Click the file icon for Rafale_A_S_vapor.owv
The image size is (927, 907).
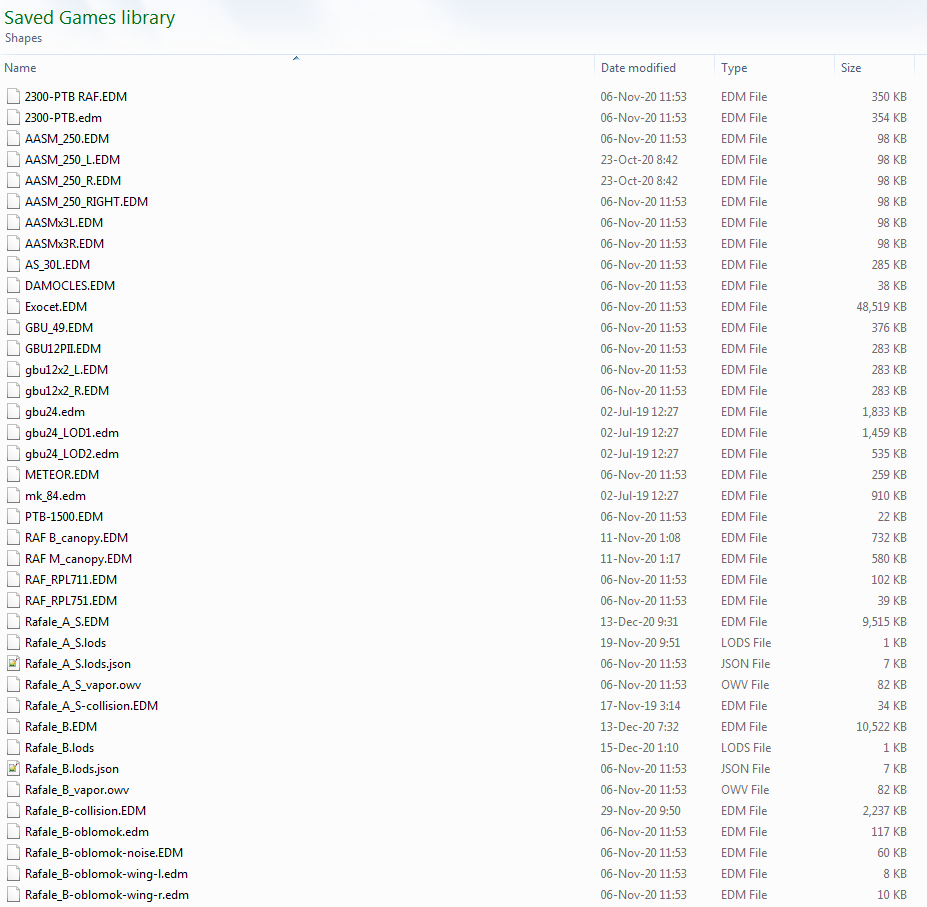point(13,685)
